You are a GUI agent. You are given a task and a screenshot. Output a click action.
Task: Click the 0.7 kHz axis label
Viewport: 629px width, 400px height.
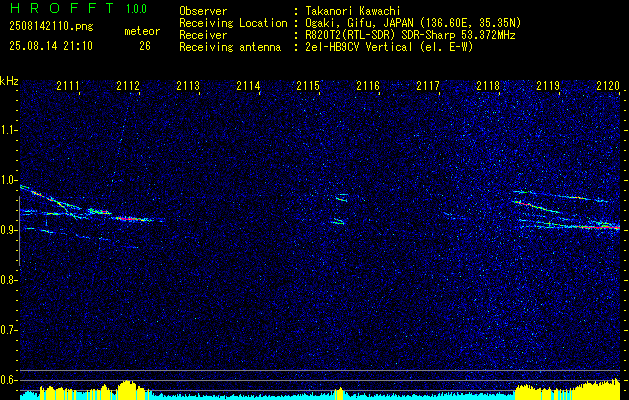(9, 331)
